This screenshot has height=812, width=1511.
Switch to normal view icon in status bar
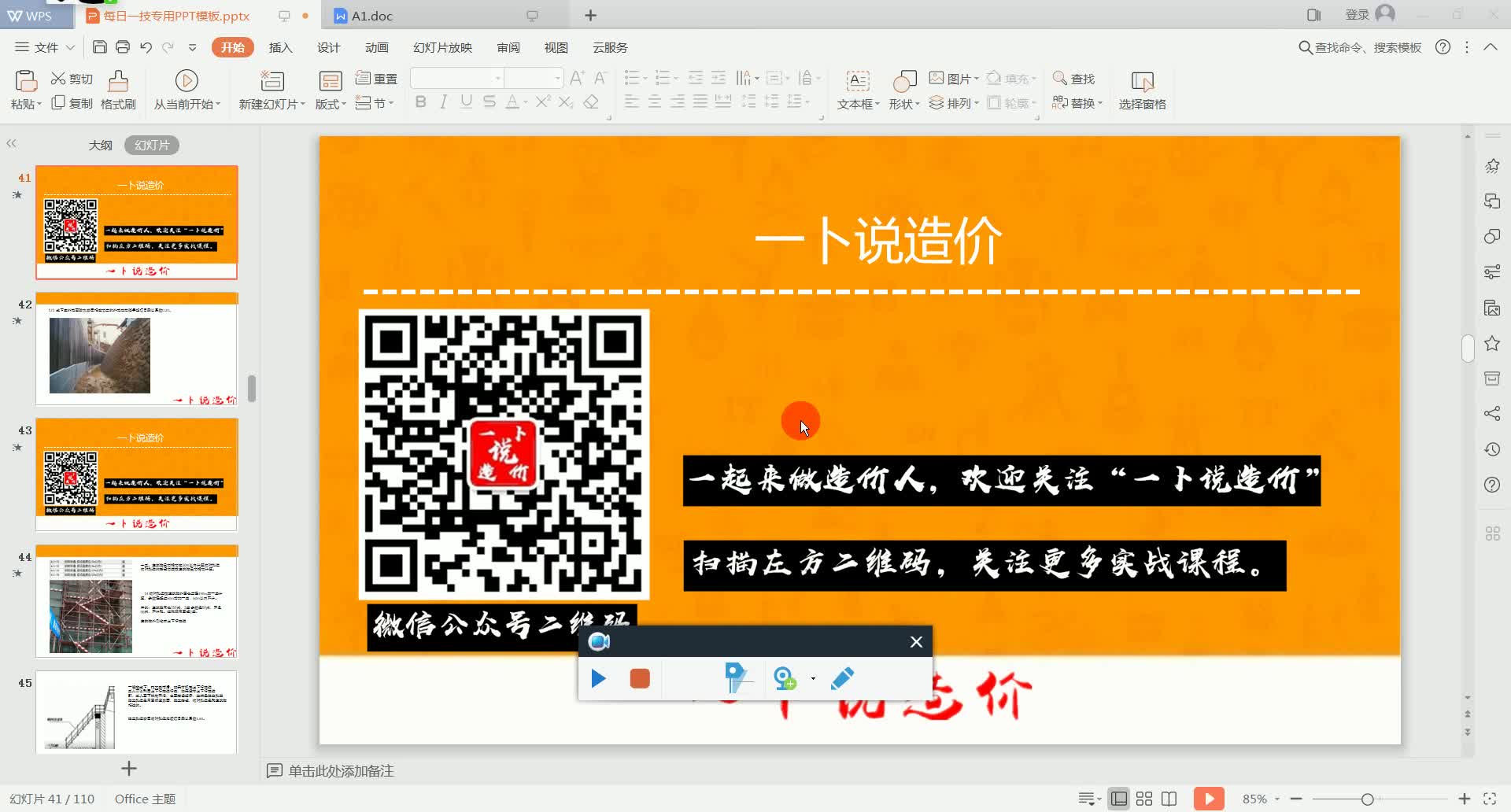tap(1119, 799)
